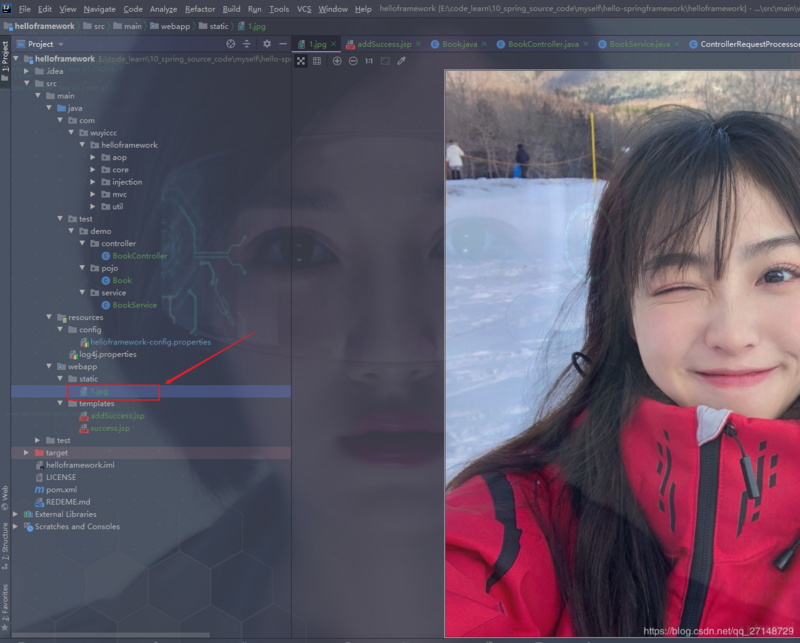Click the Zoom Out icon above the image

(353, 63)
